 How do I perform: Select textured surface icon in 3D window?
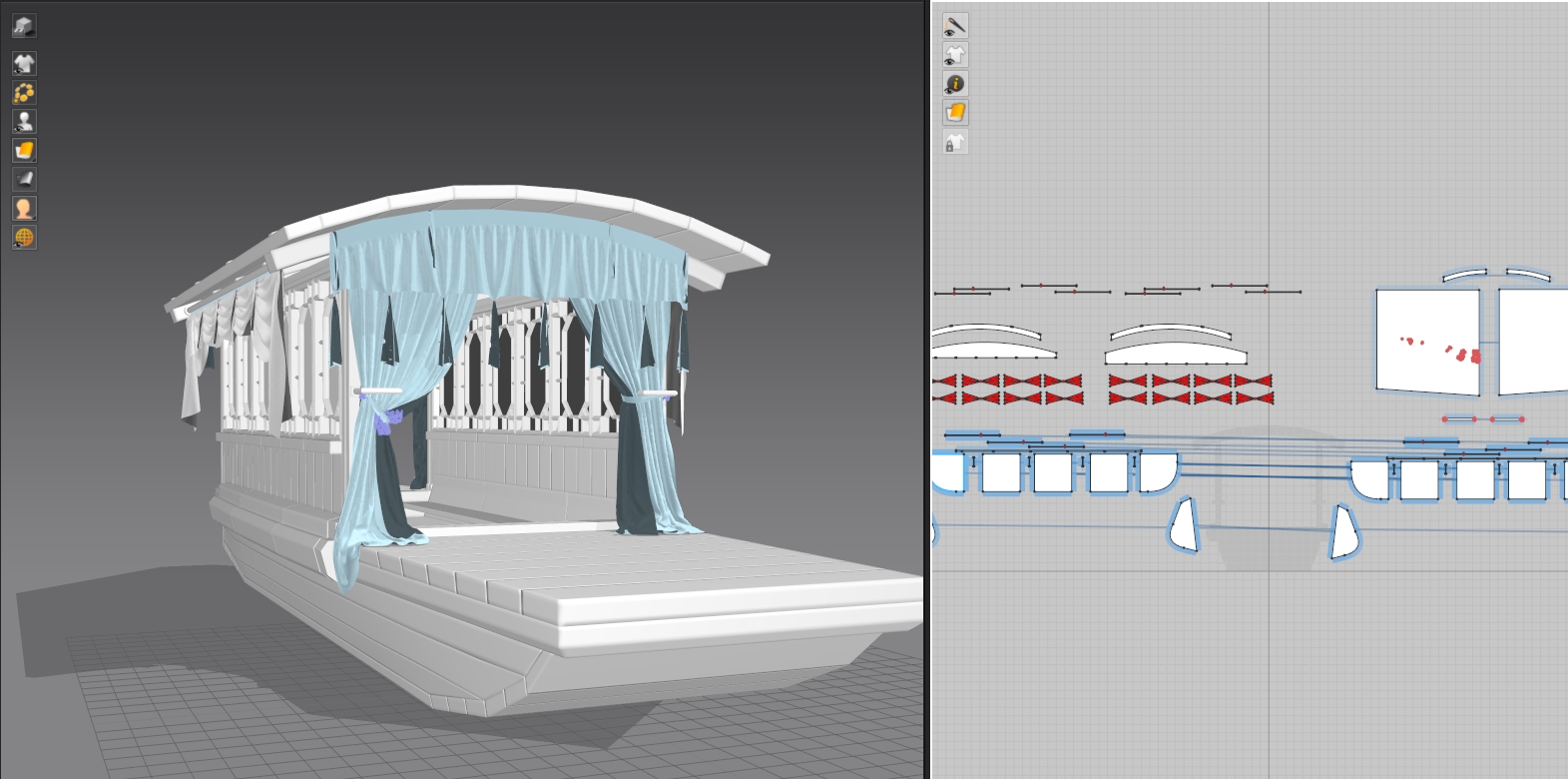point(24,151)
